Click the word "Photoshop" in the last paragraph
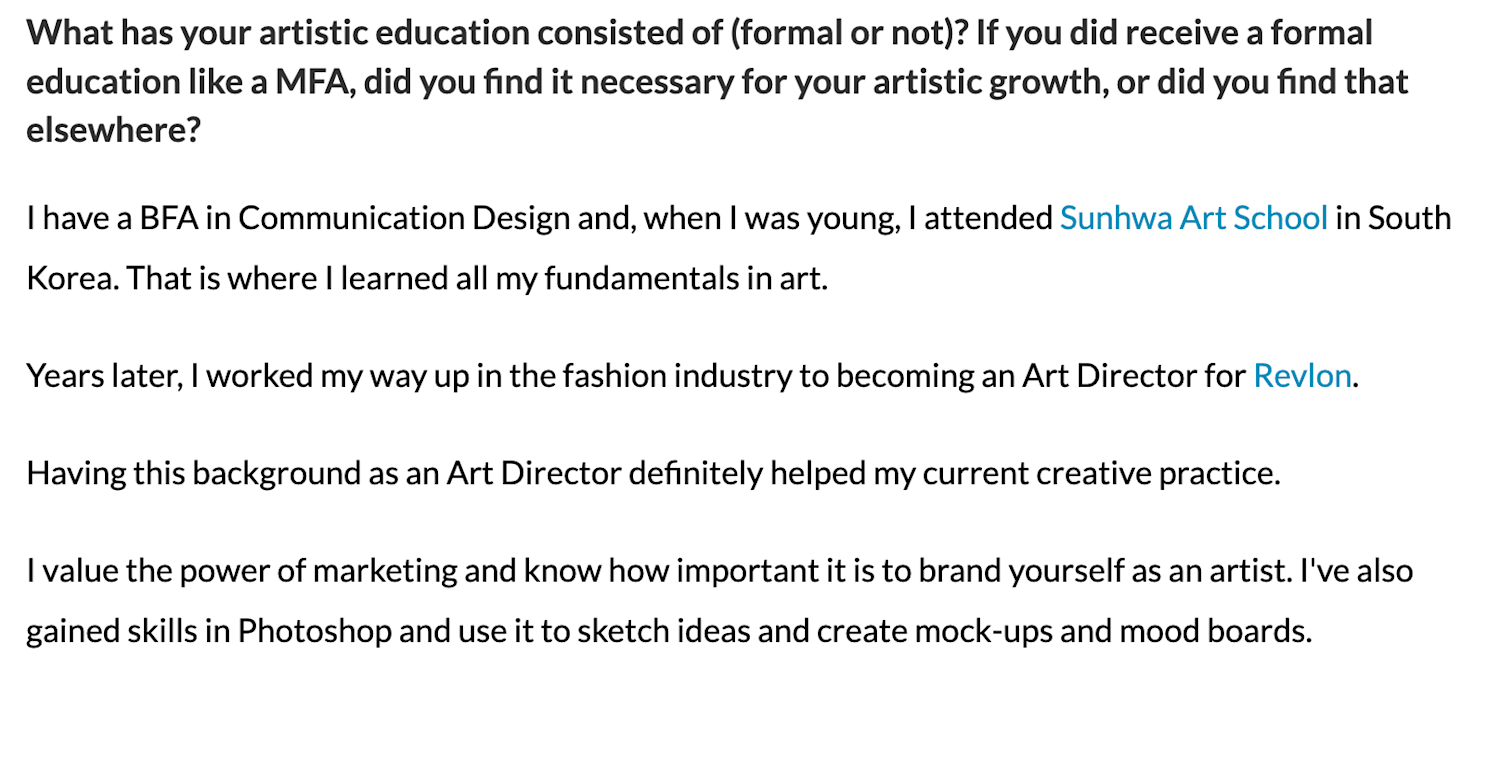Screen dimensions: 1500x761 click(314, 633)
